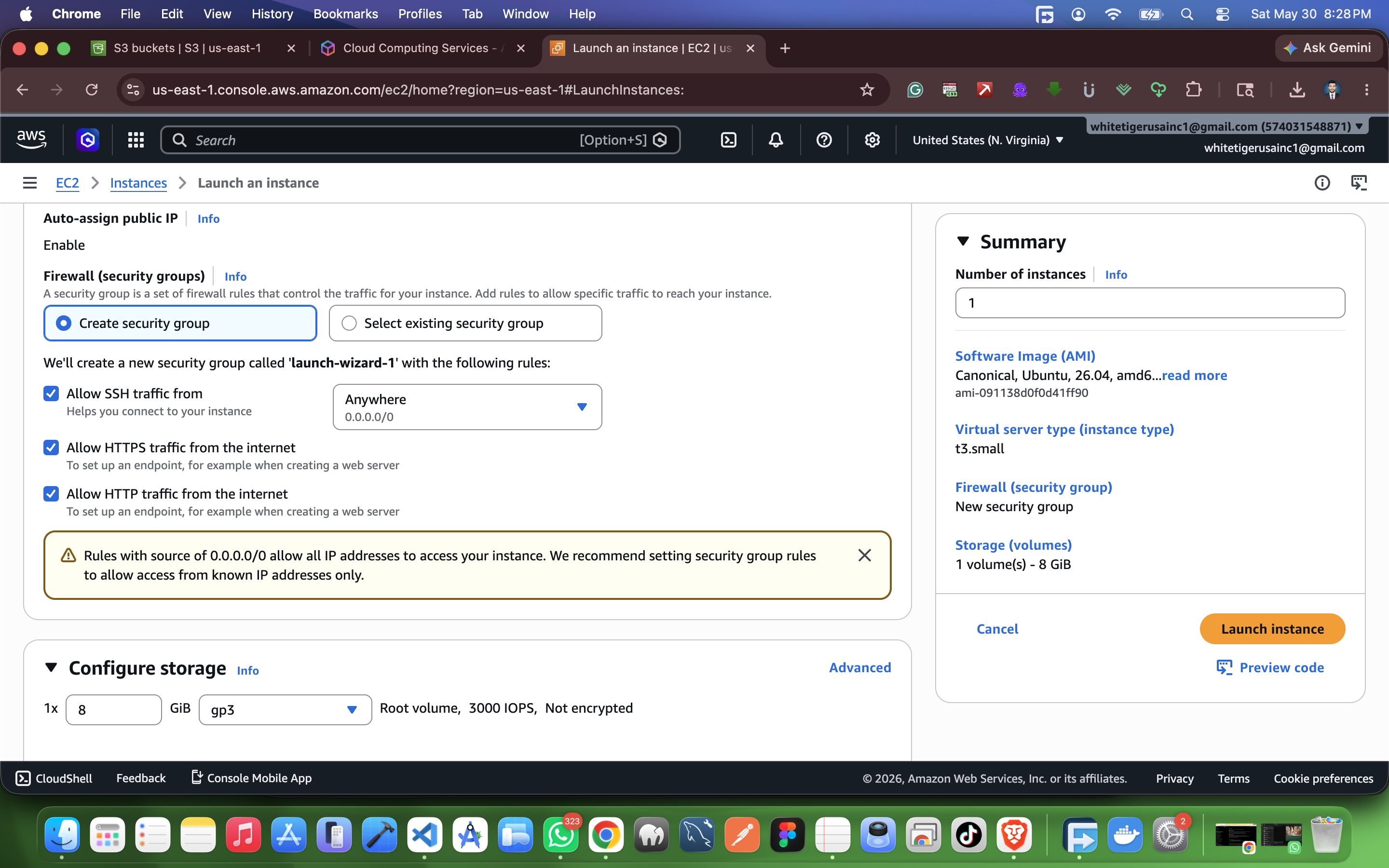Open the notifications bell
This screenshot has width=1389, height=868.
pyautogui.click(x=776, y=140)
